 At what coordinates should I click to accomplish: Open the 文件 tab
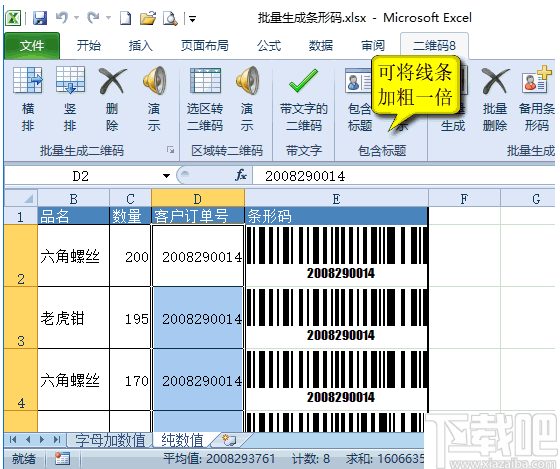32,46
